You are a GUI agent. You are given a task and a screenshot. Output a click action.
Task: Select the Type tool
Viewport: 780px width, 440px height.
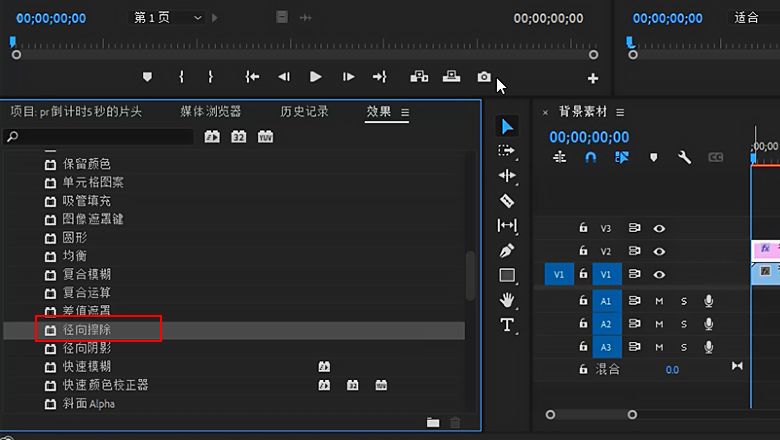click(x=507, y=325)
